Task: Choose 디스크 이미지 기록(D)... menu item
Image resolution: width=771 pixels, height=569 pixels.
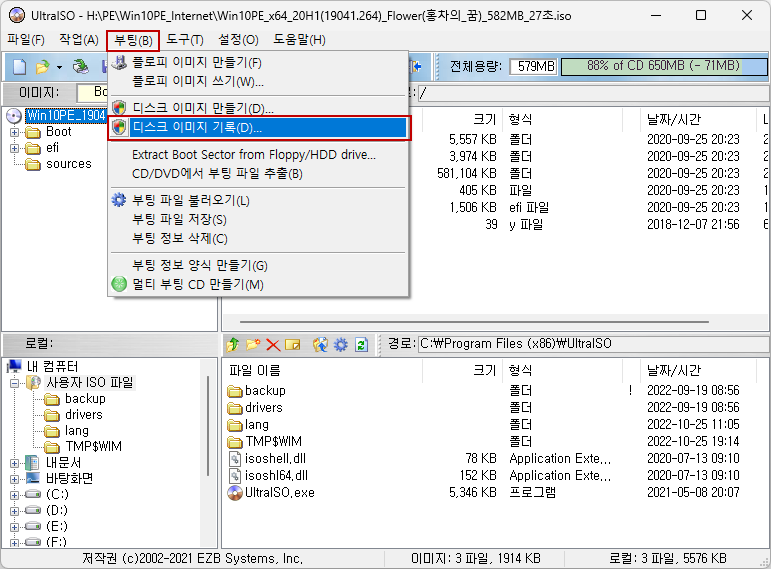Action: click(259, 128)
